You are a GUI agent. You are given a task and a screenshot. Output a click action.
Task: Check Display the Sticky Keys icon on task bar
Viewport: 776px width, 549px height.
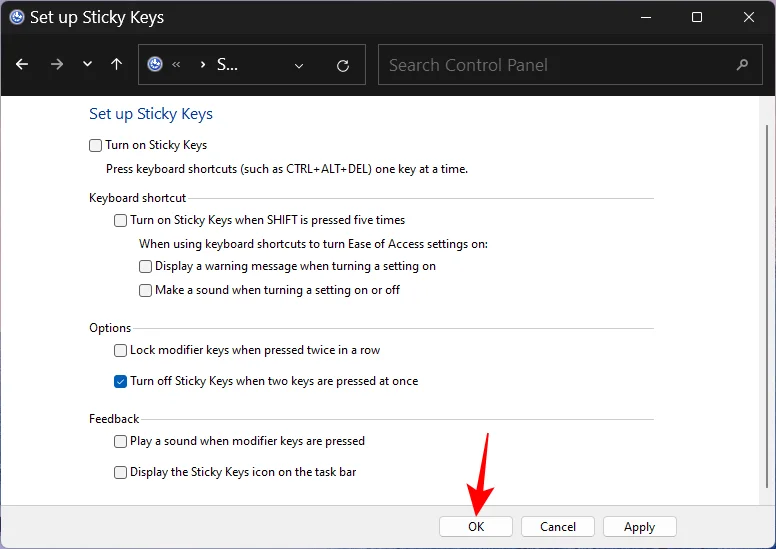tap(120, 472)
